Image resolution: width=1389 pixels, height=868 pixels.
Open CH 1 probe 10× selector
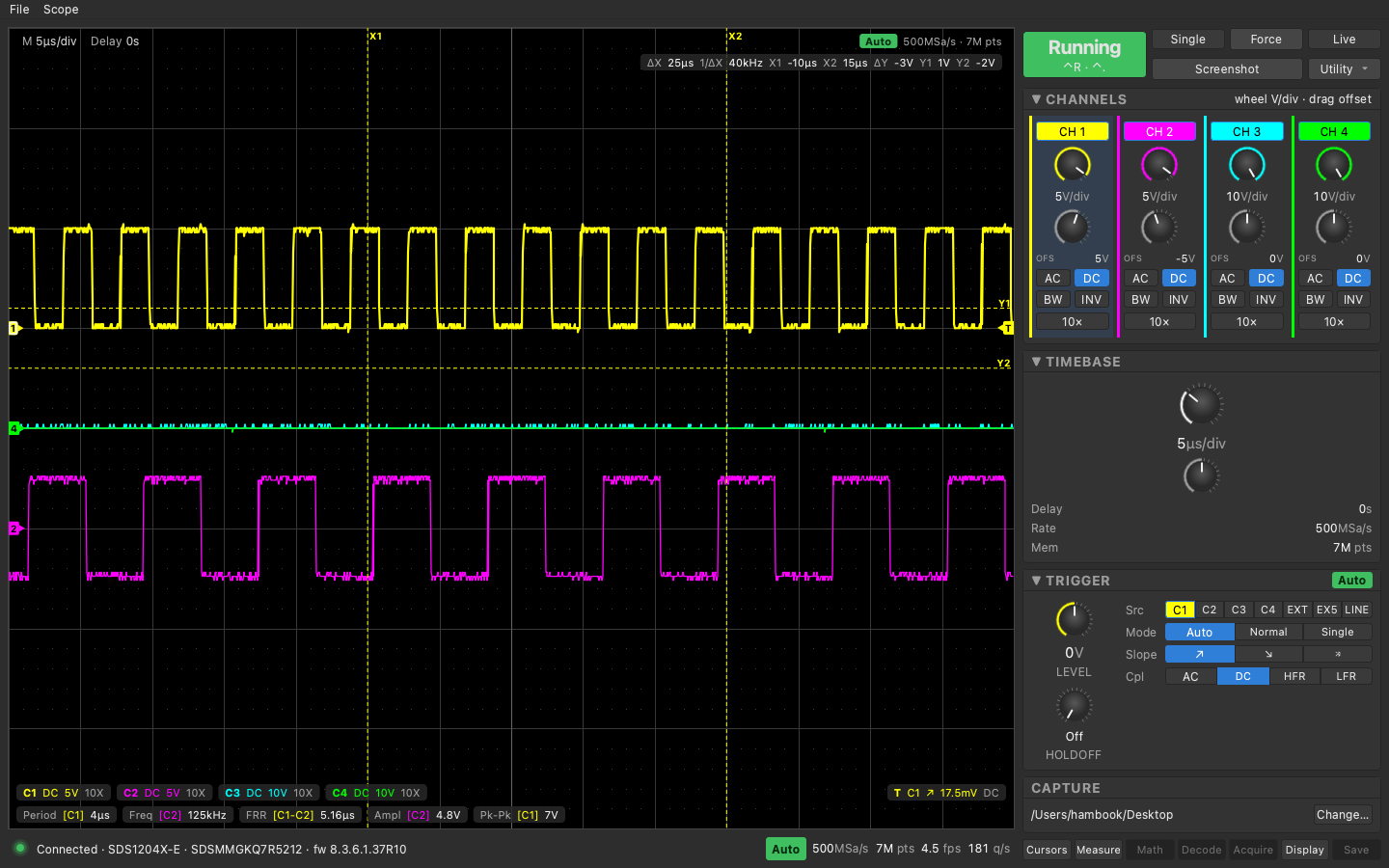click(x=1072, y=322)
